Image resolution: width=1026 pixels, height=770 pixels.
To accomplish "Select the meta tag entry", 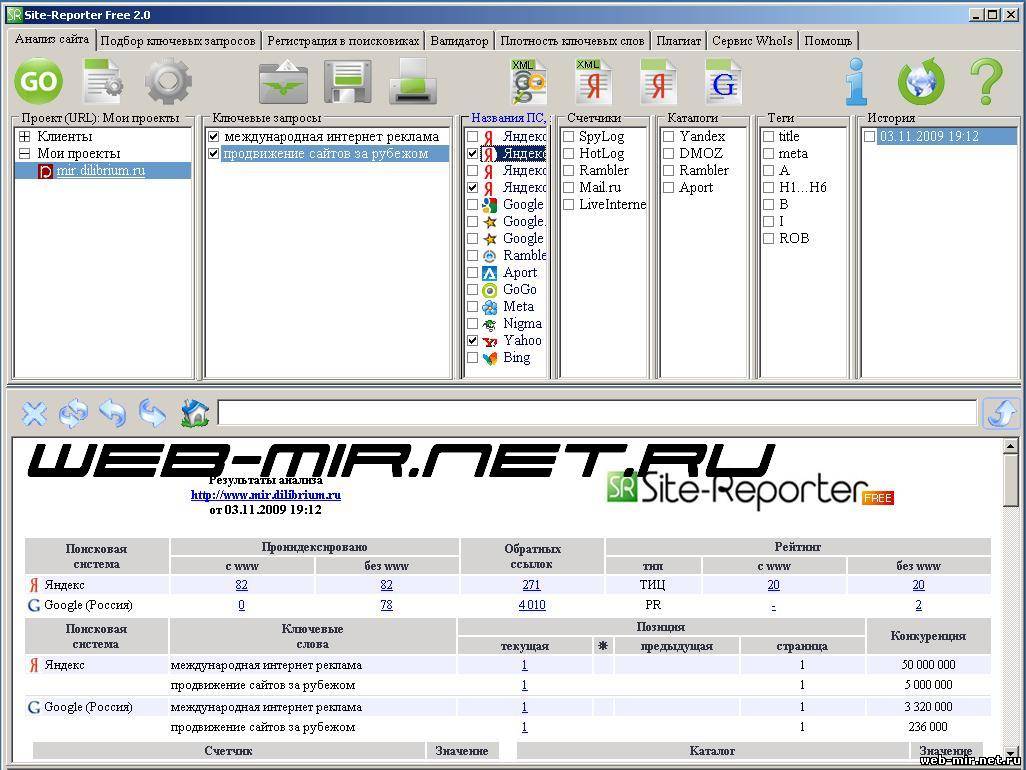I will coord(793,154).
